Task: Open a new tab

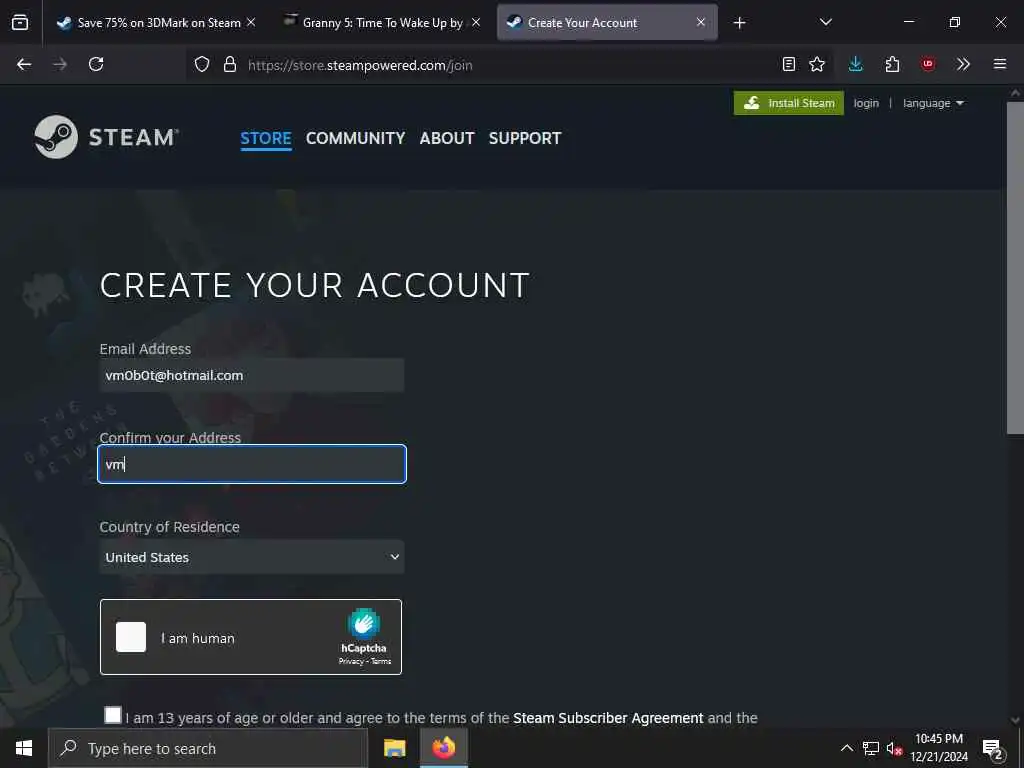Action: 739,23
